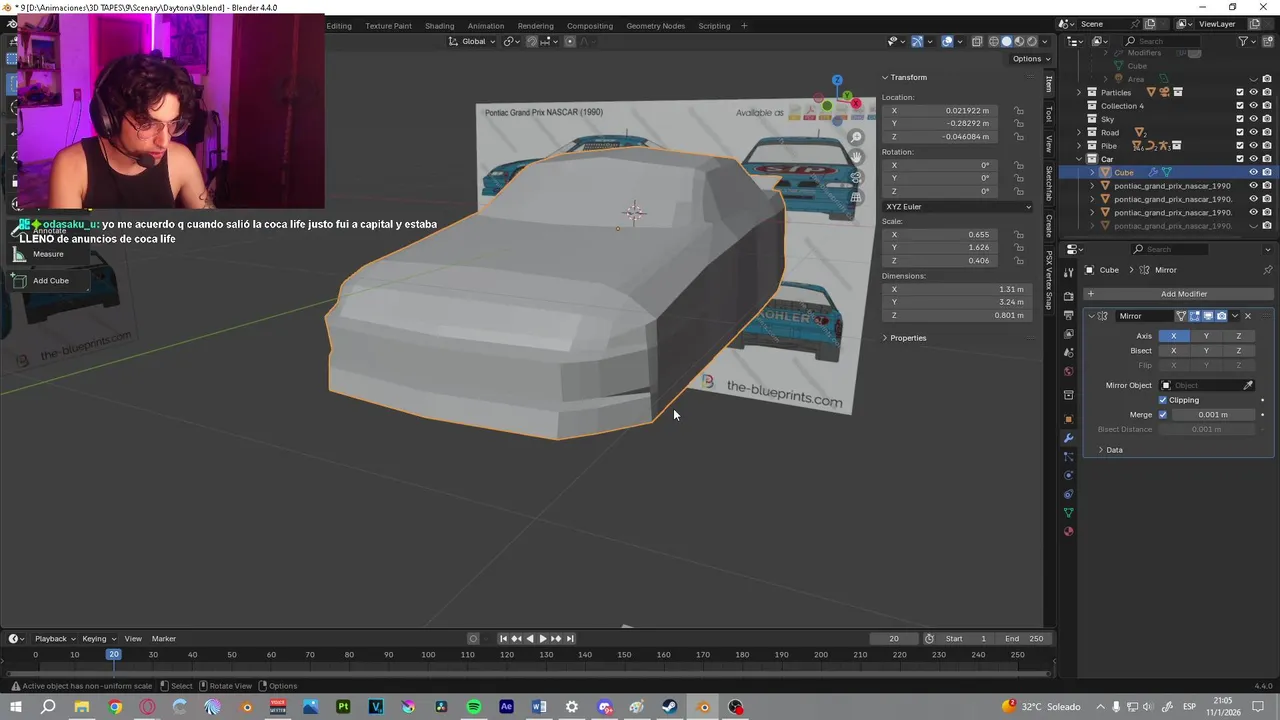Select rendered viewport shading
1280x720 pixels.
click(x=1033, y=41)
